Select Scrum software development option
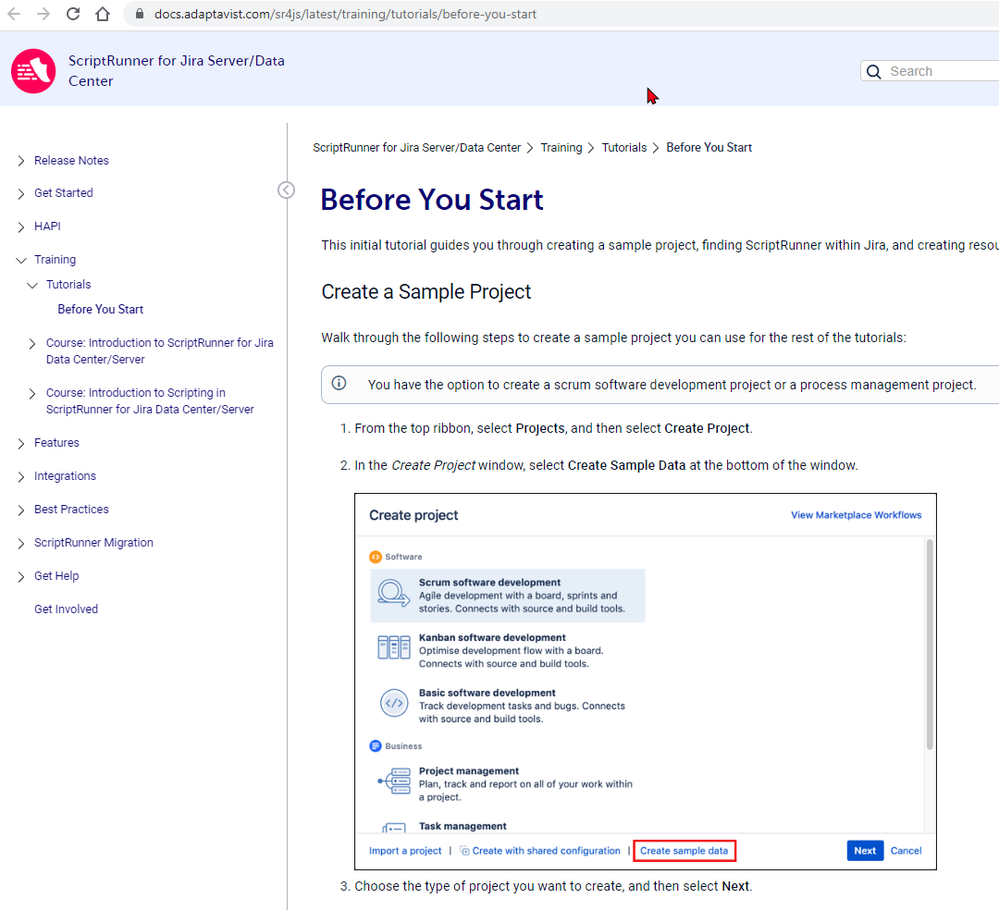 tap(508, 595)
